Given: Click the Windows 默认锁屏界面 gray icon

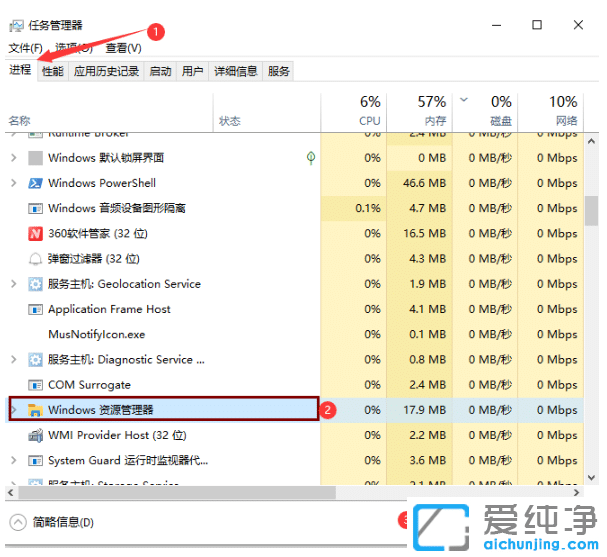Looking at the screenshot, I should point(35,158).
